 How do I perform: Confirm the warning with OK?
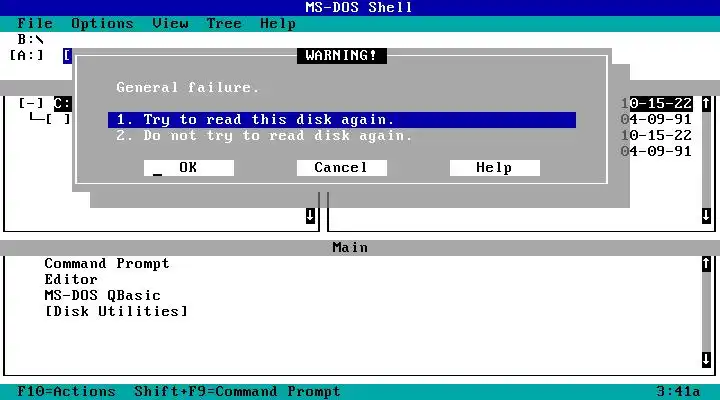tap(189, 168)
